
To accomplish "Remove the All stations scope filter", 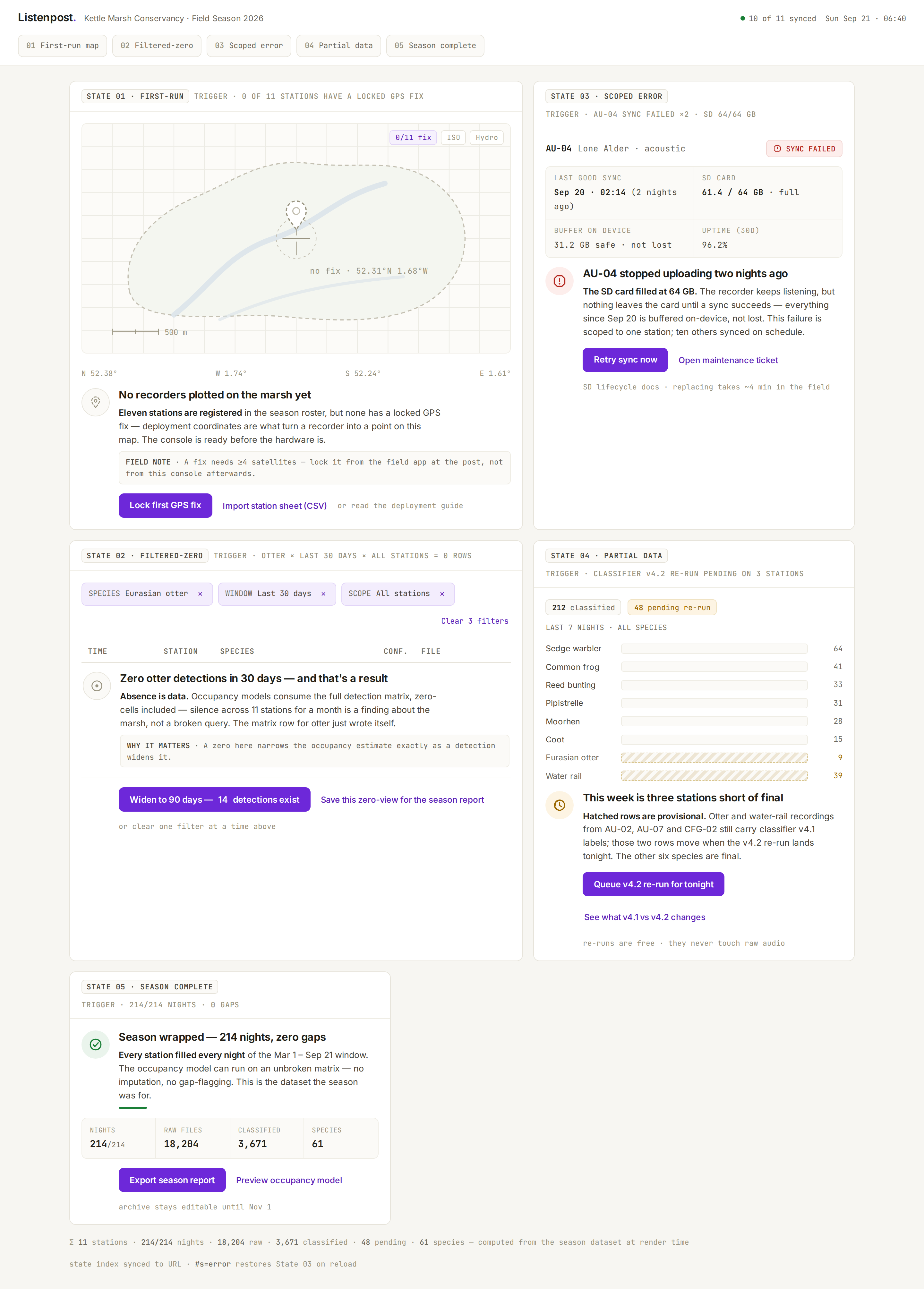I will [442, 593].
